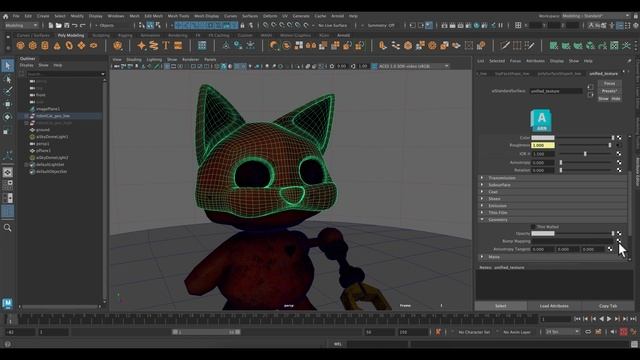Click the Presets button
Viewport: 640px width, 360px height.
click(x=609, y=91)
